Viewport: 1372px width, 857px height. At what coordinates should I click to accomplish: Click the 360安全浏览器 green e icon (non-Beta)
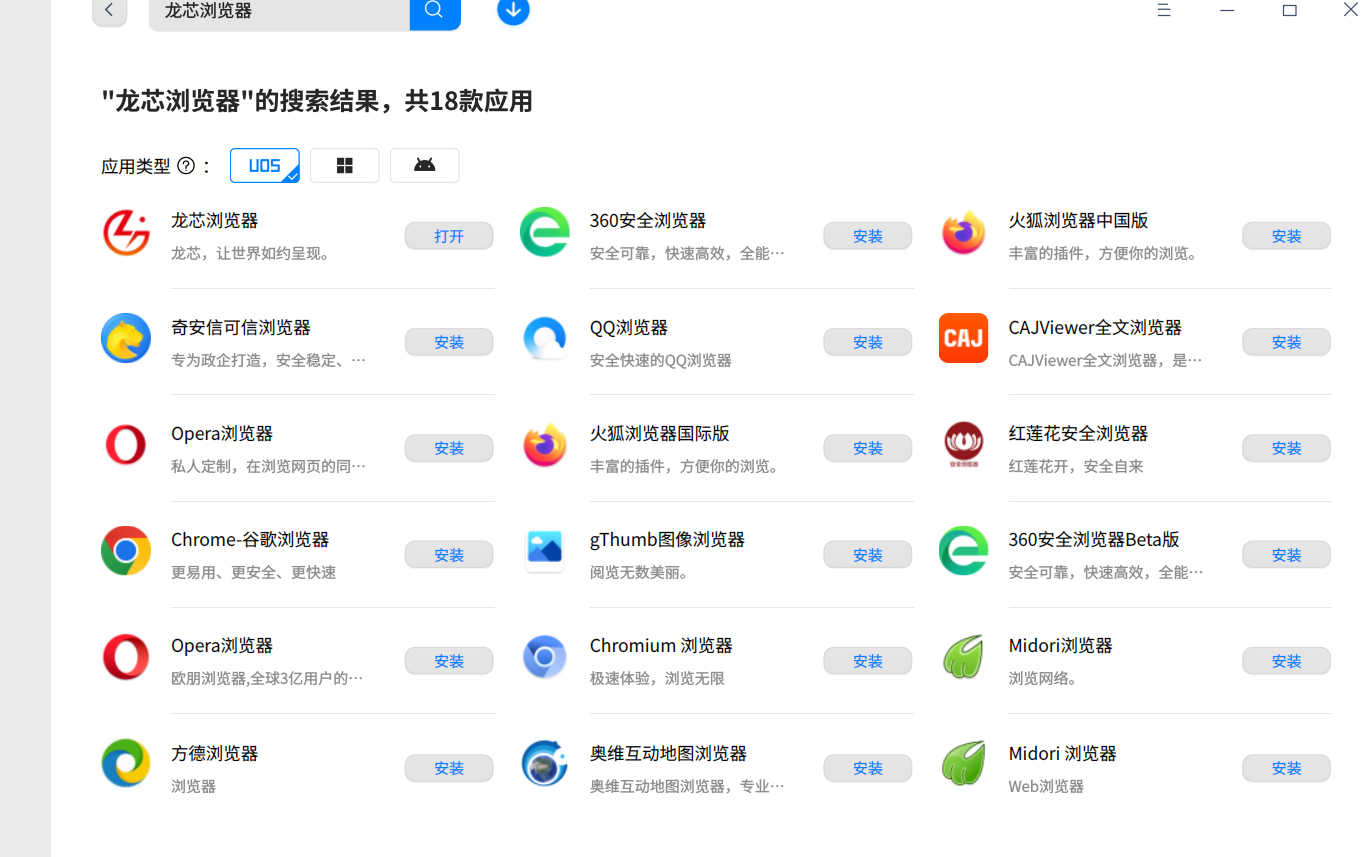click(x=545, y=233)
